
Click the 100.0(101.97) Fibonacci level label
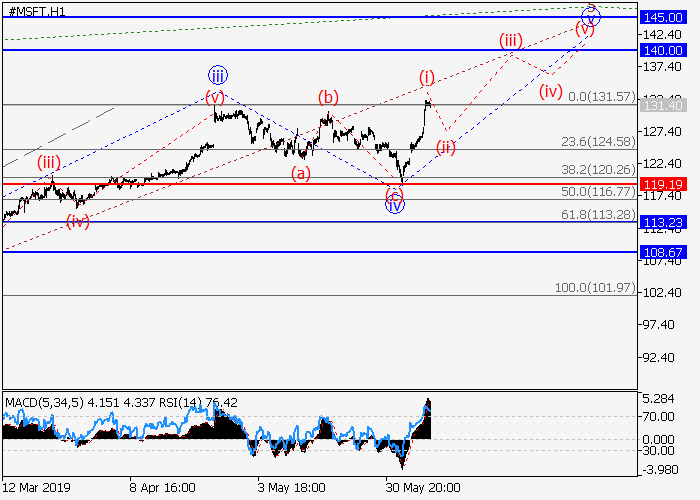[x=596, y=288]
